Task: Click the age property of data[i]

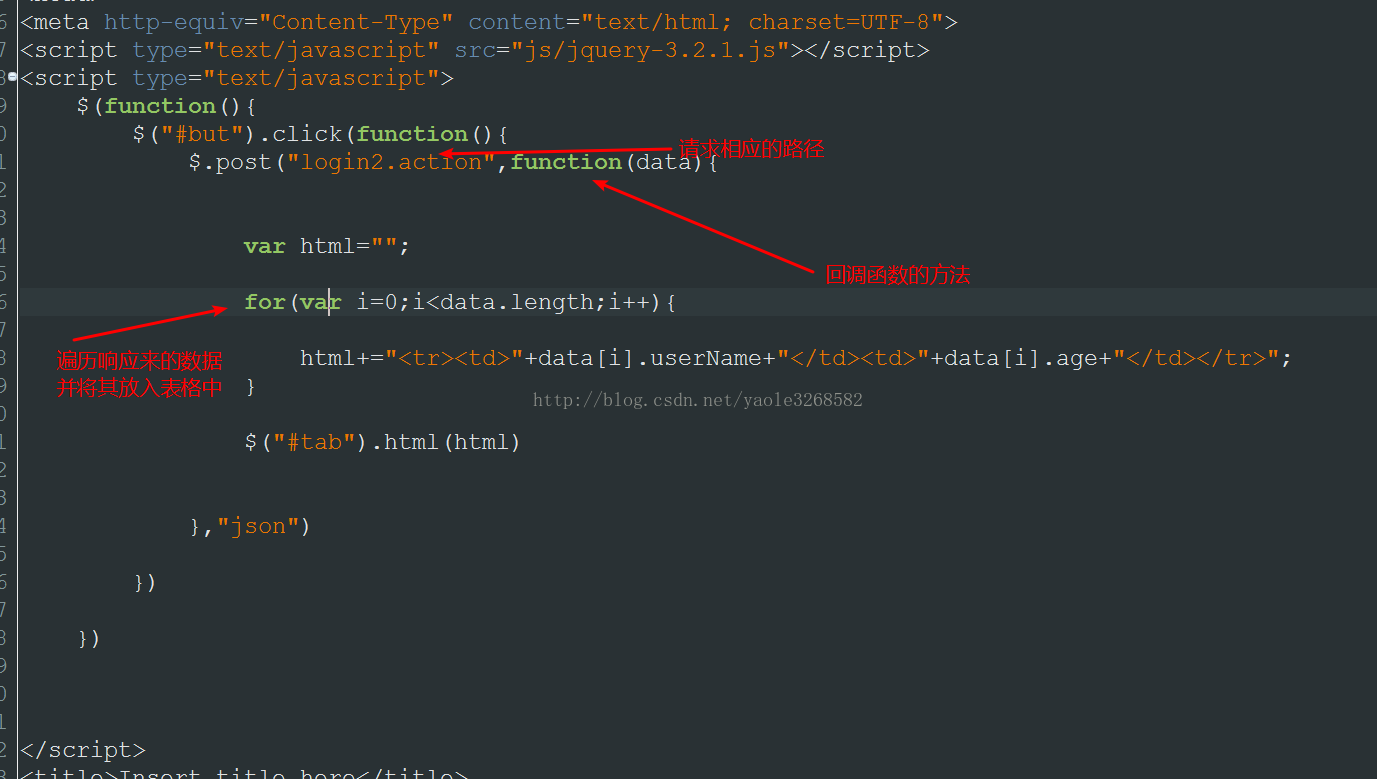Action: pyautogui.click(x=1077, y=358)
